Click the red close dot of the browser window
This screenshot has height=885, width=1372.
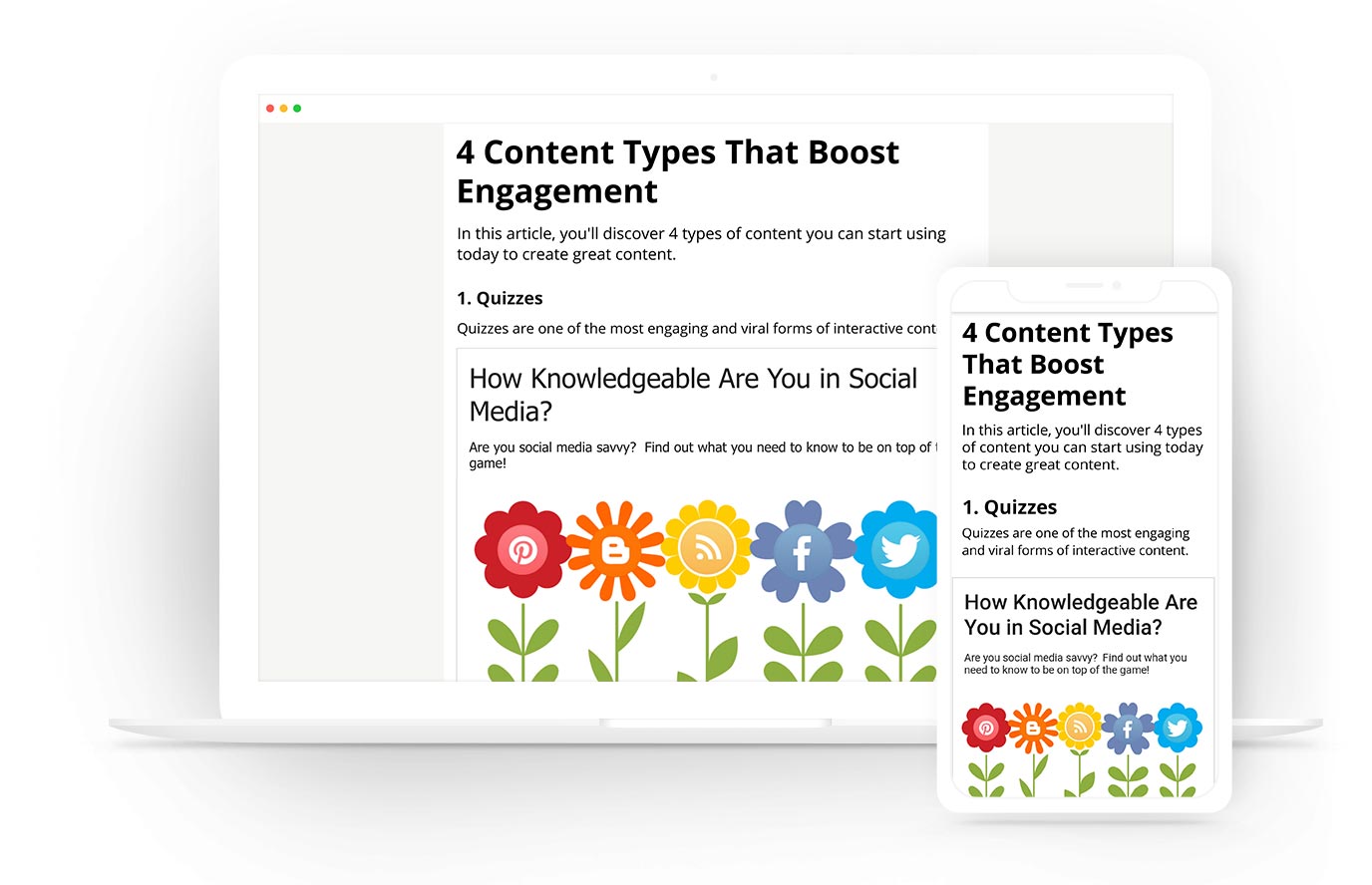pyautogui.click(x=270, y=108)
